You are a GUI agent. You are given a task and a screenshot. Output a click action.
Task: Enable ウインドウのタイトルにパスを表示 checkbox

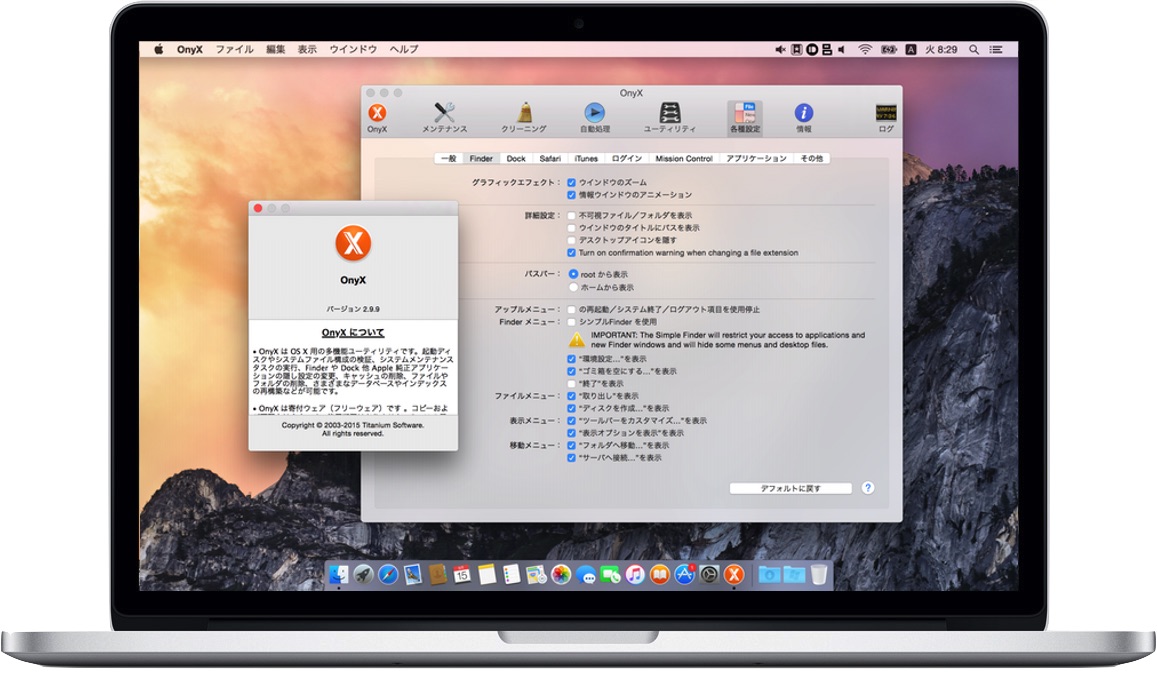tap(571, 228)
